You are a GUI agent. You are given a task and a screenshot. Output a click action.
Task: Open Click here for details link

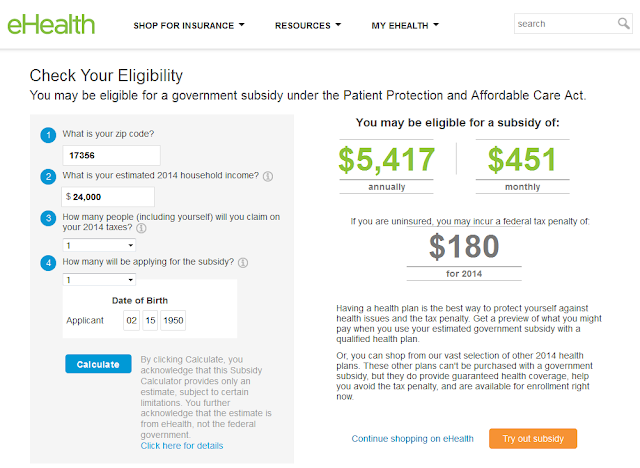point(182,446)
